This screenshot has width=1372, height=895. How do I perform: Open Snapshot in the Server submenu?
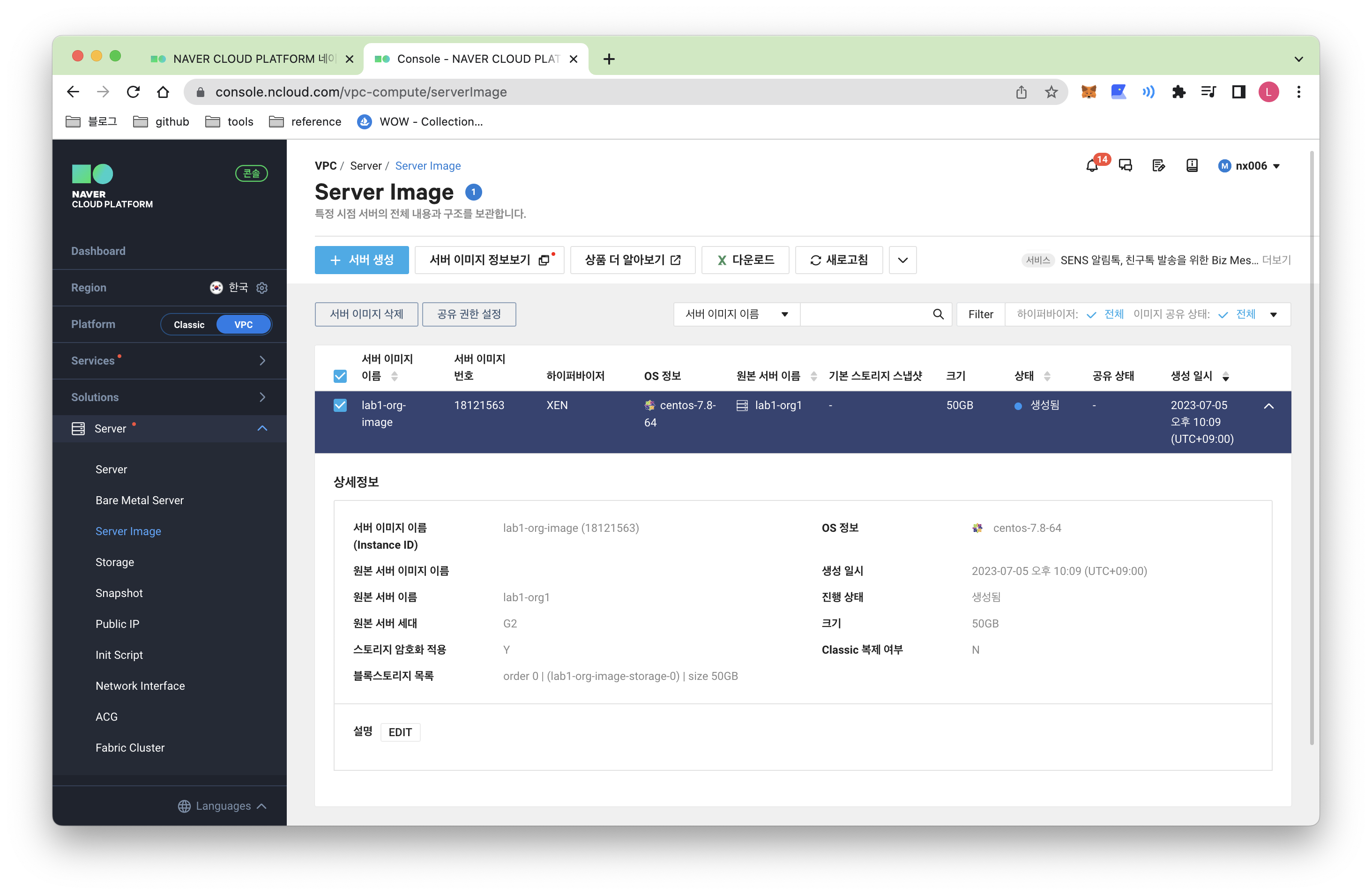click(x=119, y=593)
